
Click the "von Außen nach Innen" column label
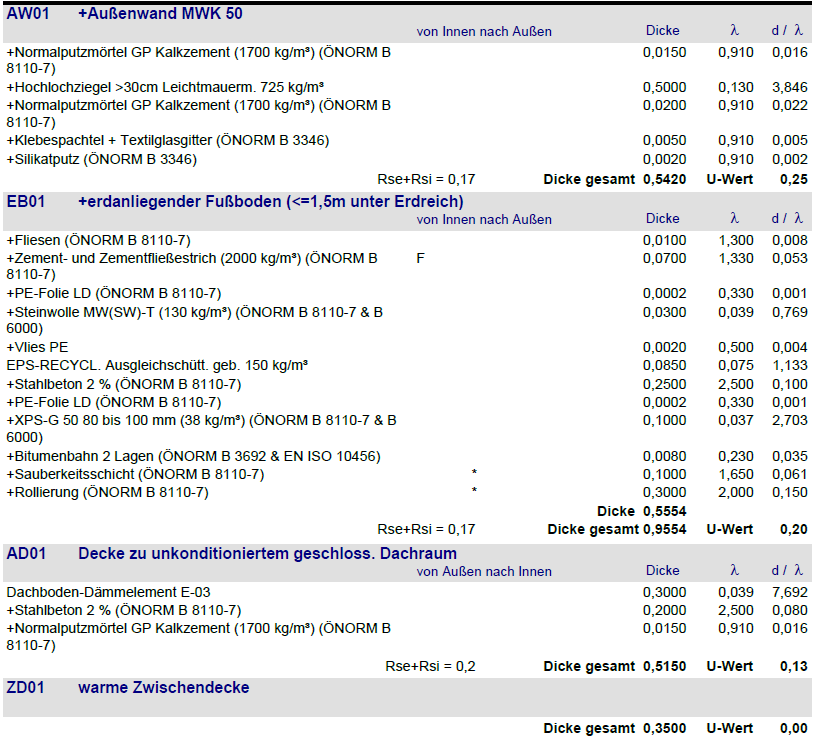[484, 572]
